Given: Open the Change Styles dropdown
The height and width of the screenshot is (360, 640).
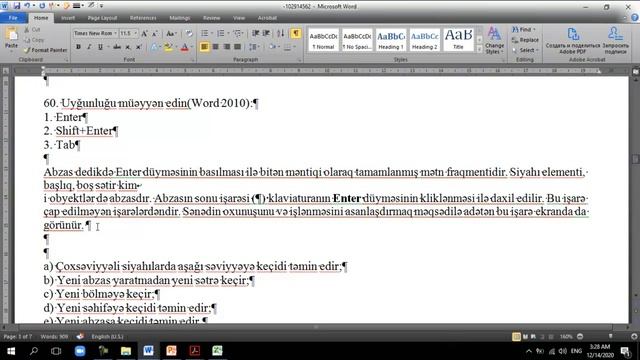Looking at the screenshot, I should pyautogui.click(x=494, y=40).
